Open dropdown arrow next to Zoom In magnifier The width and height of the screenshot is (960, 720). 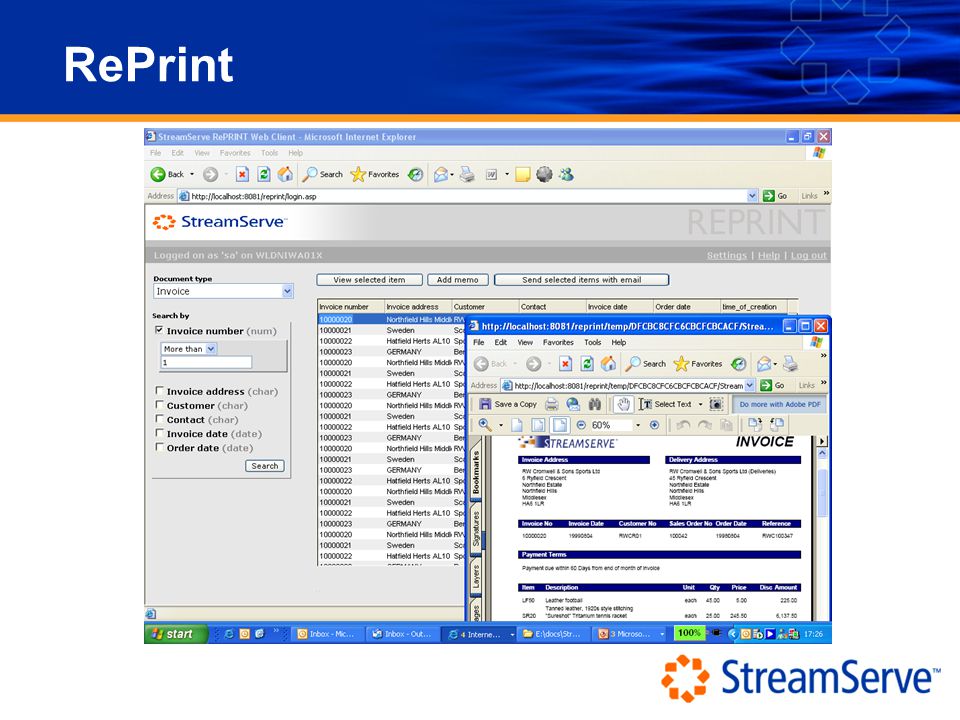pos(501,425)
